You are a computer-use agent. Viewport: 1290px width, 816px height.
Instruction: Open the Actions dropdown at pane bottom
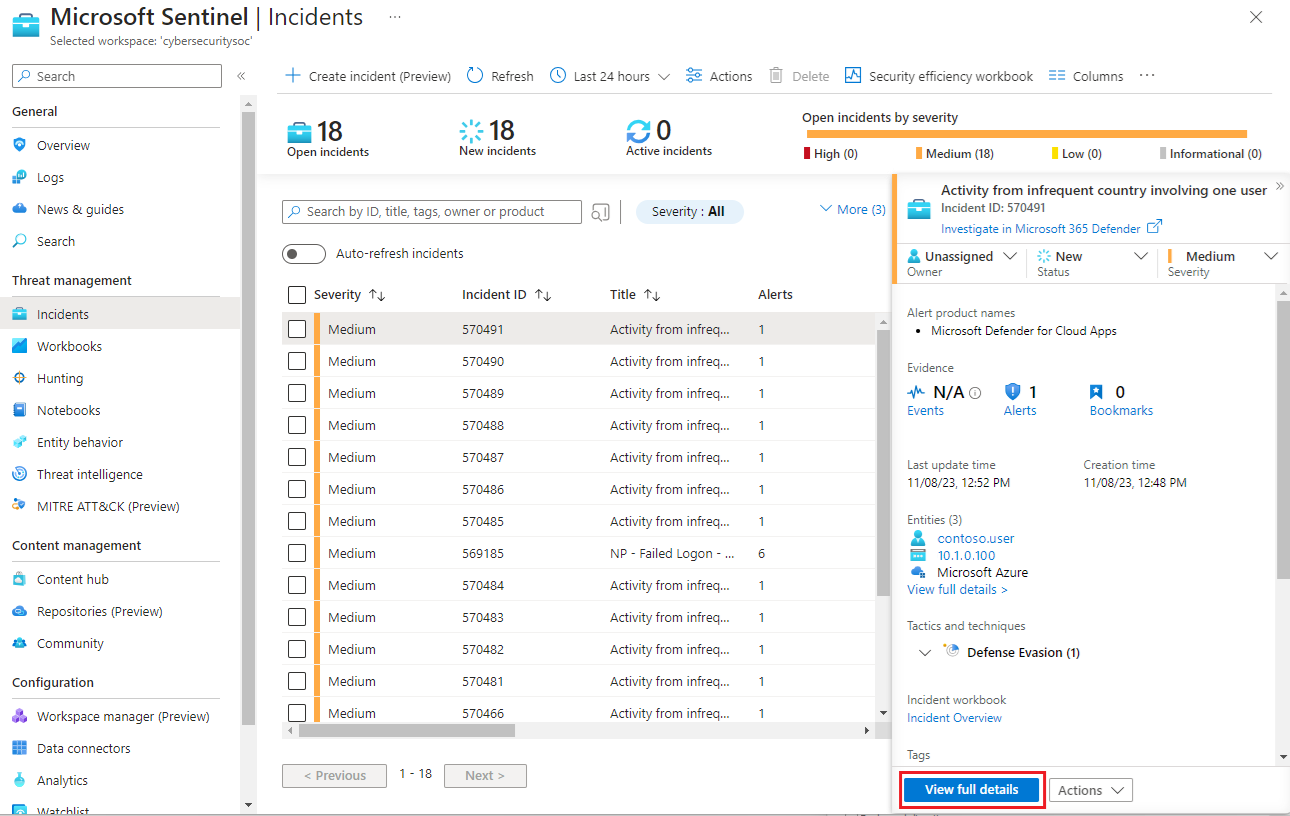1091,790
